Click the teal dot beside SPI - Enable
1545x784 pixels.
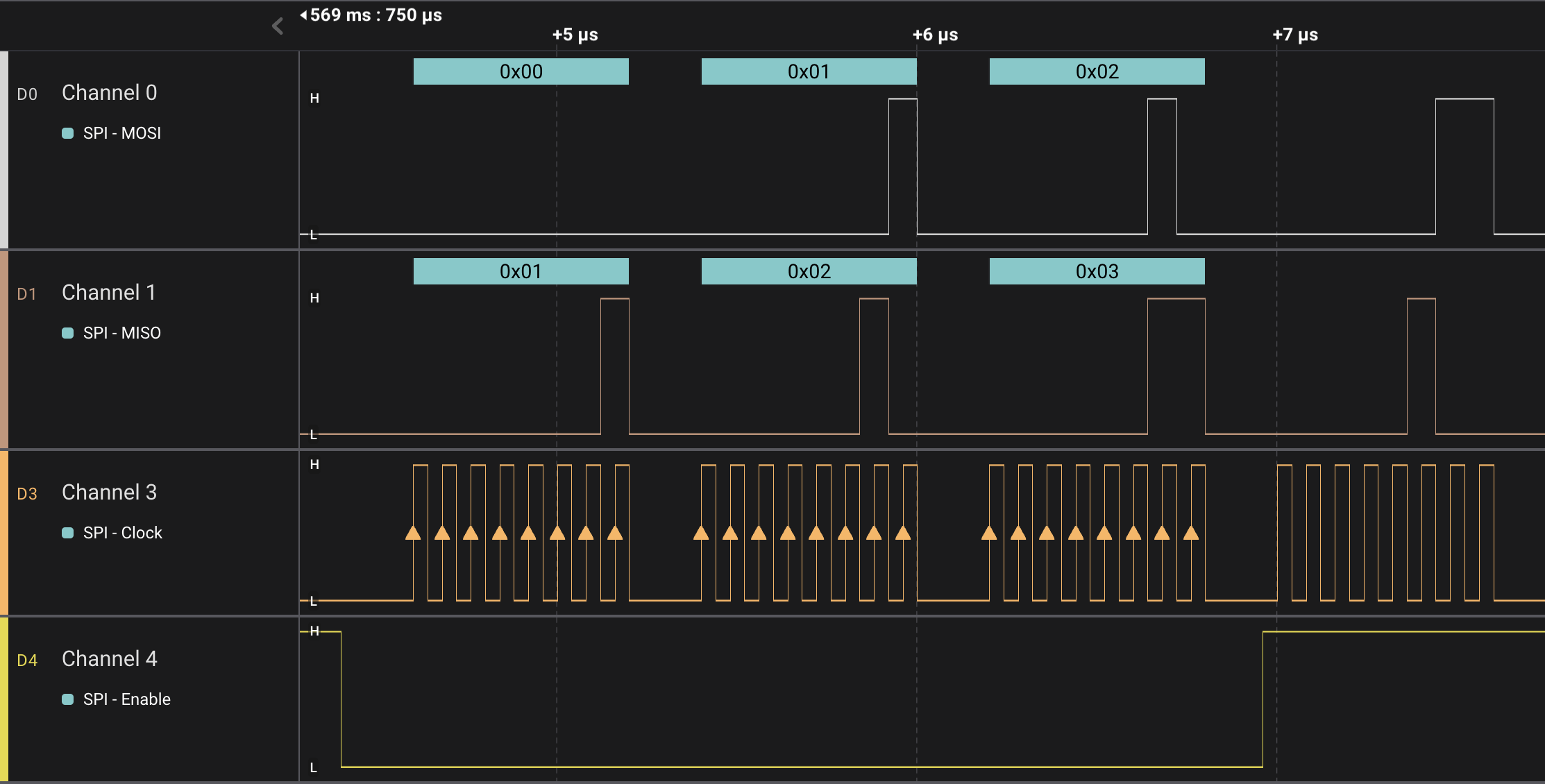[68, 699]
